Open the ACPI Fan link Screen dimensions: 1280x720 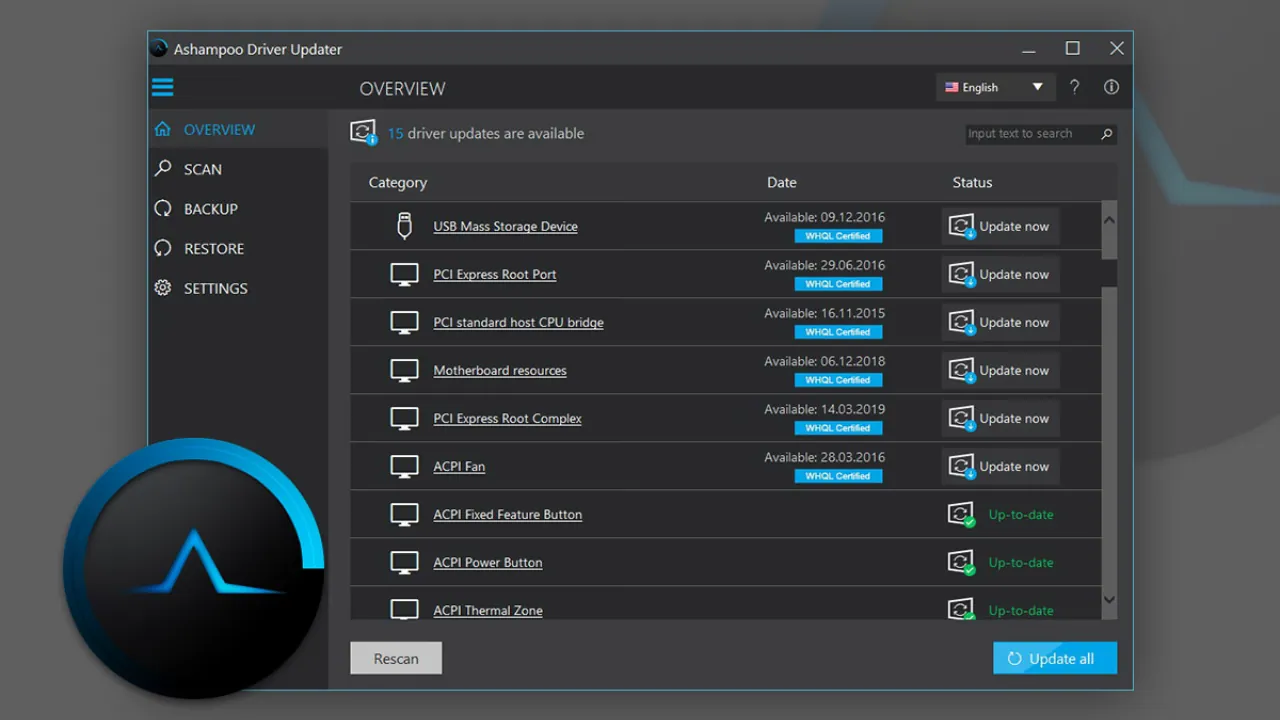point(459,466)
